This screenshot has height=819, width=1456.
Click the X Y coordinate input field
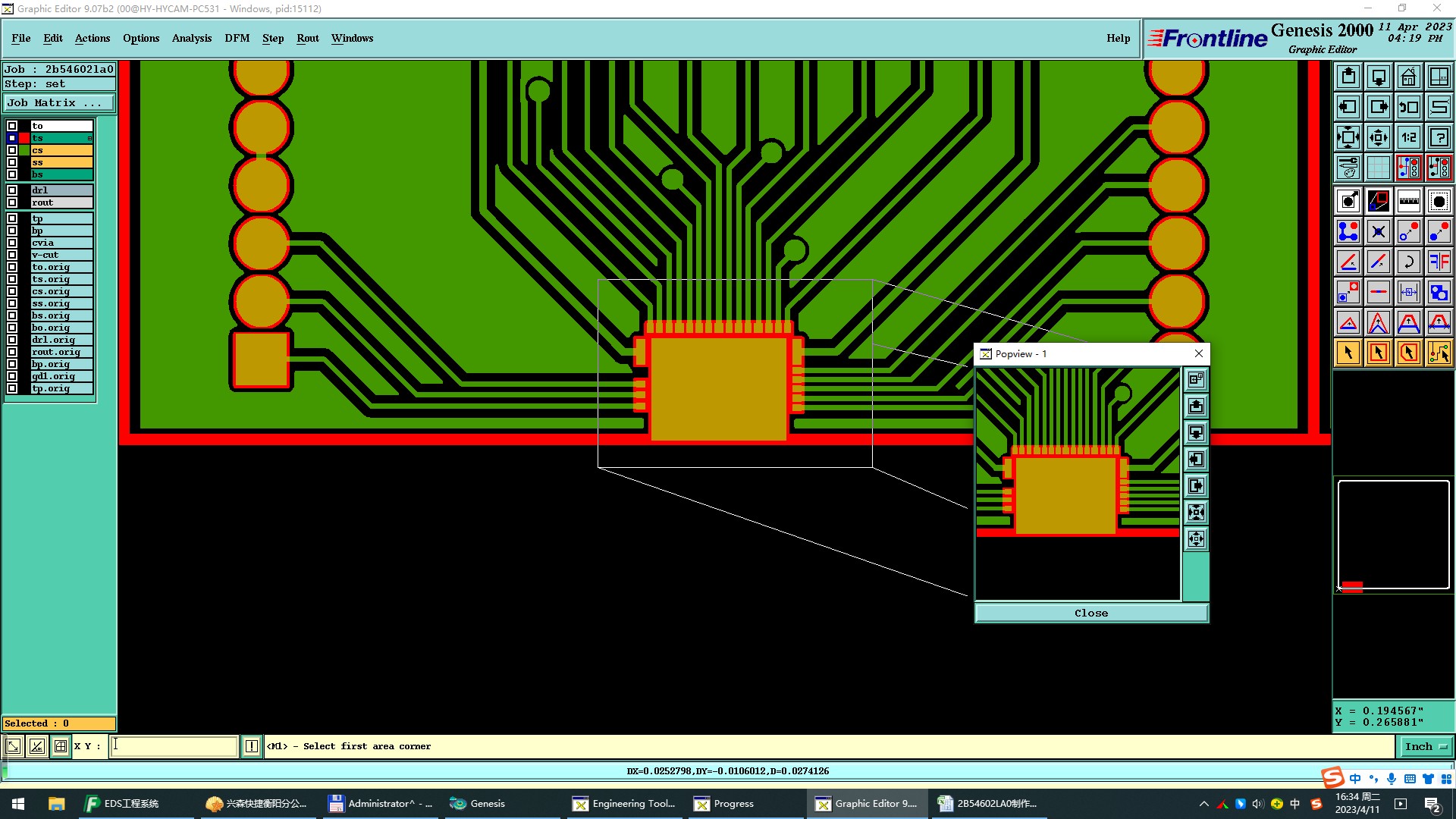click(x=174, y=746)
